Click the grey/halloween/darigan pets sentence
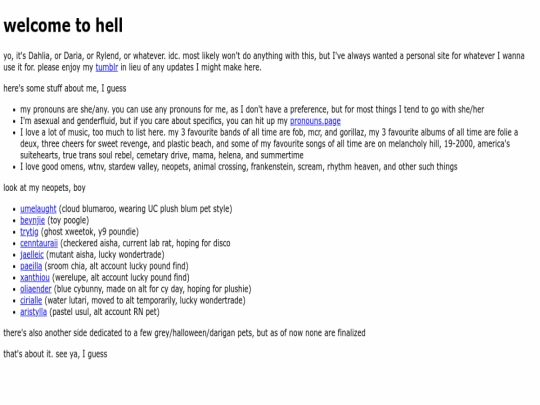The width and height of the screenshot is (540, 405). 184,333
